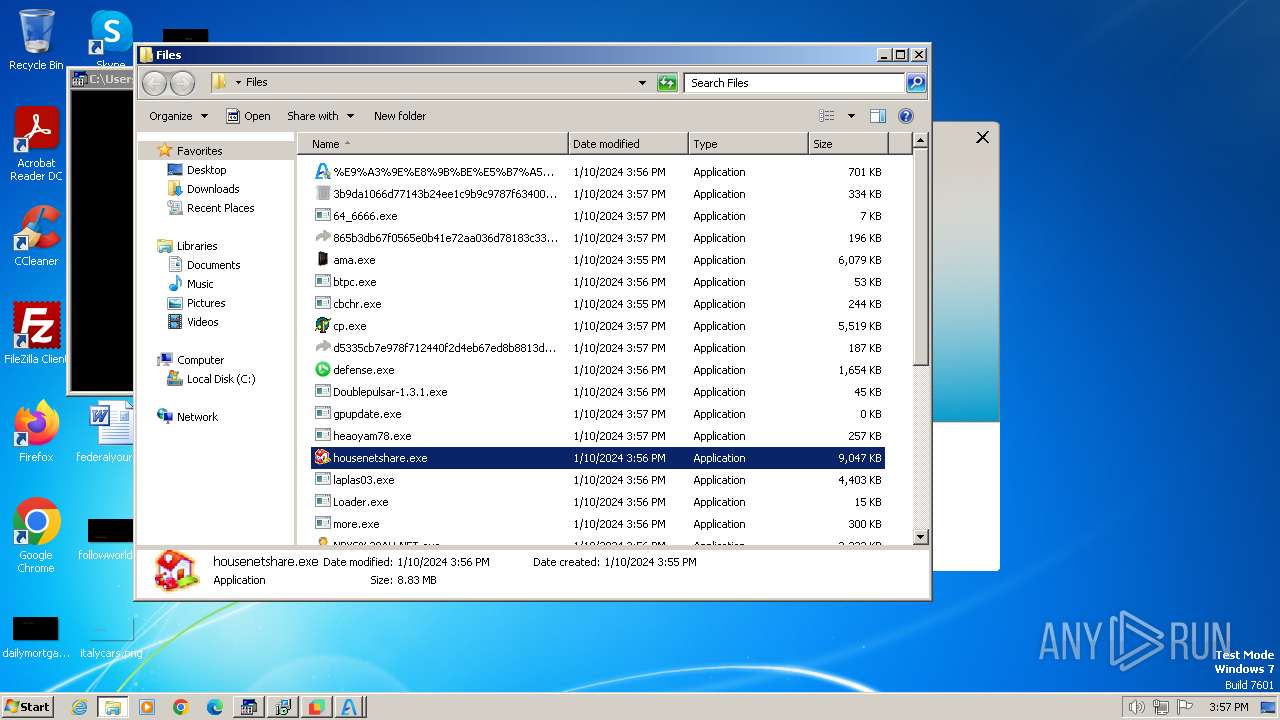Viewport: 1280px width, 720px height.
Task: Open FileZilla Client desktop shortcut
Action: pyautogui.click(x=36, y=333)
